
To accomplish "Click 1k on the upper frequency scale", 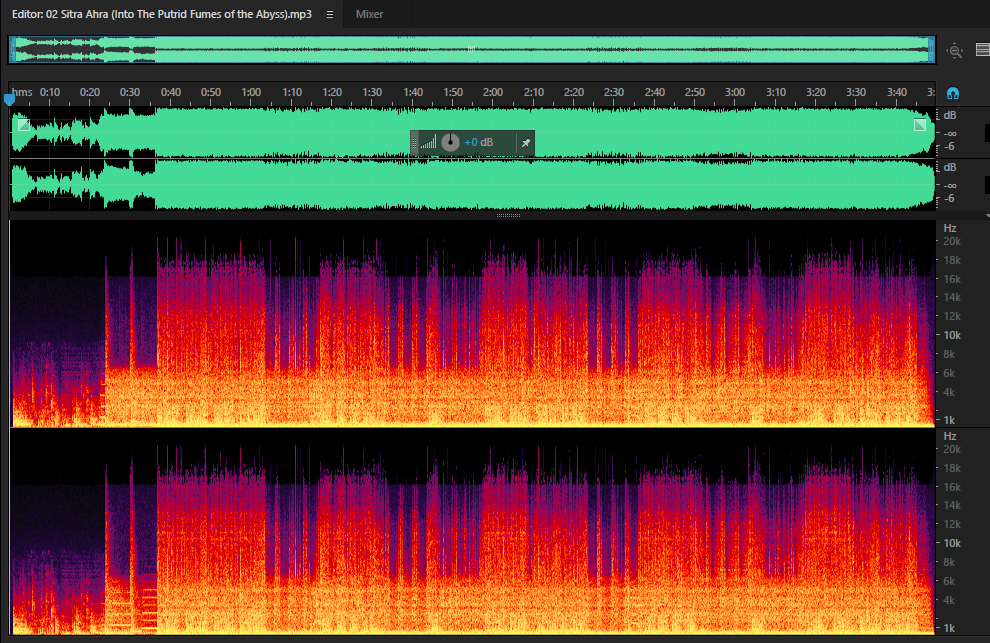I will pos(949,420).
